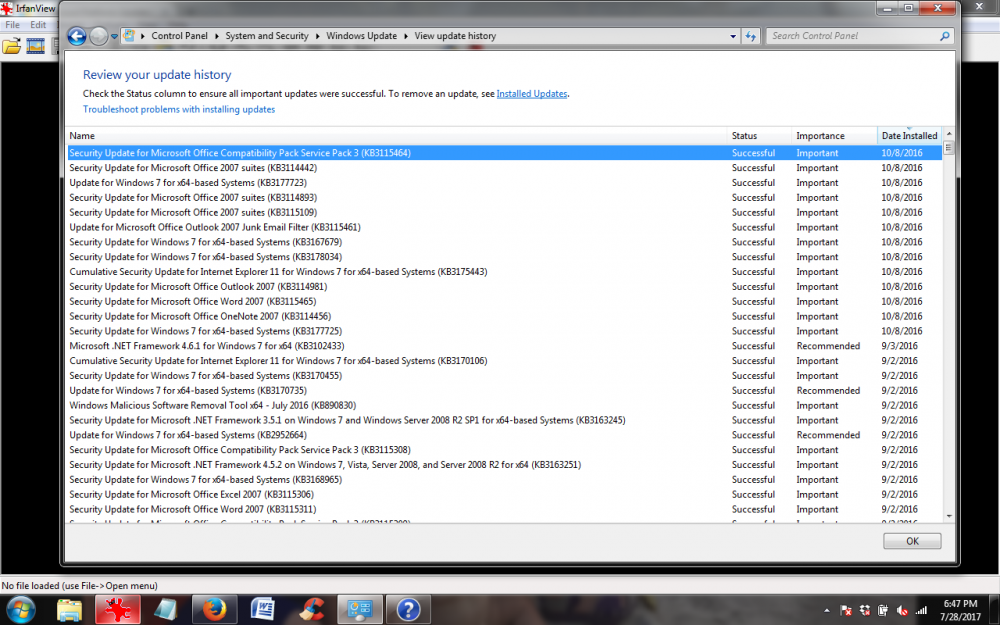Expand the address bar history dropdown
The height and width of the screenshot is (625, 1000).
point(733,36)
